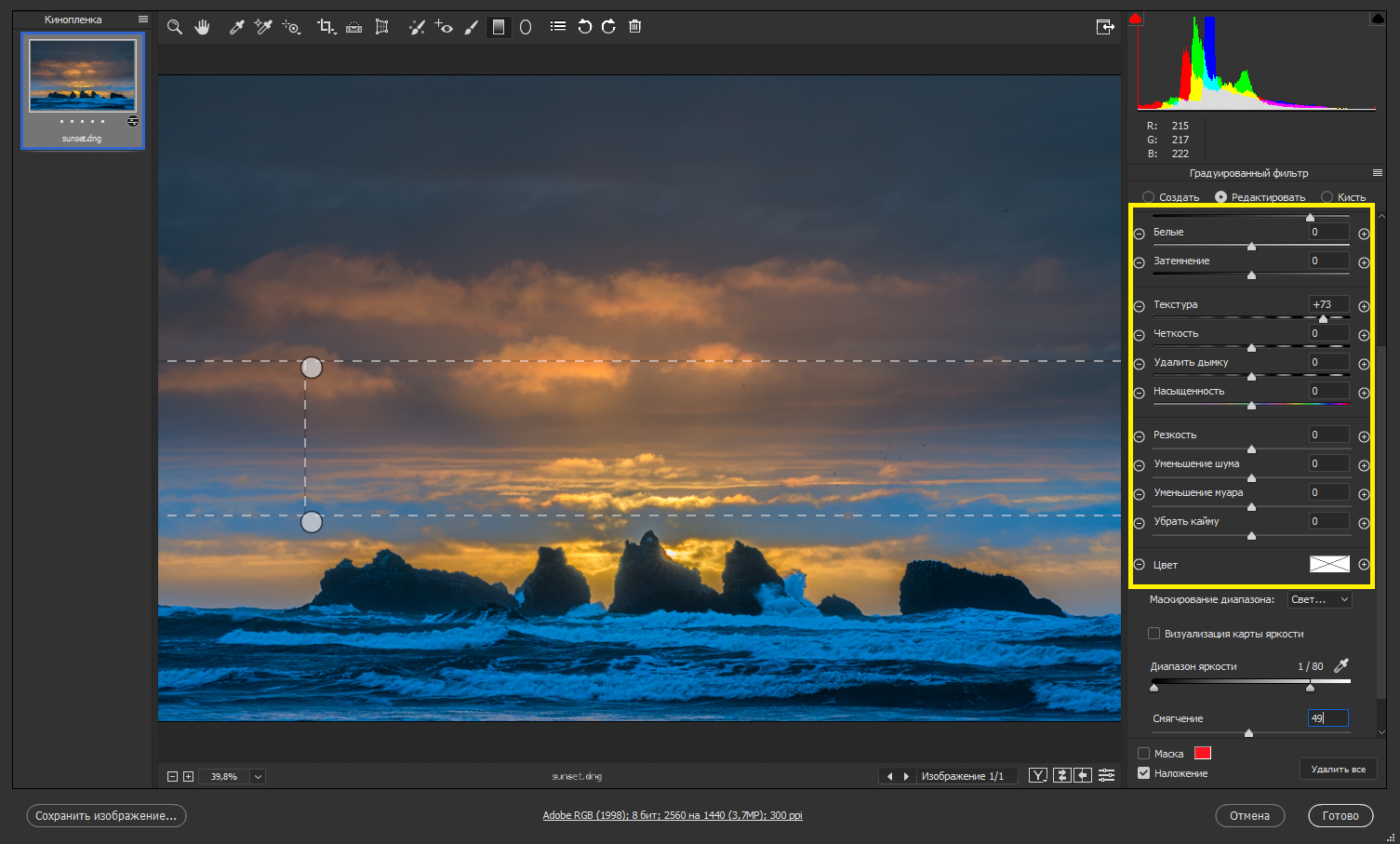Open workflow options Adobe RGB link
This screenshot has width=1400, height=844.
673,816
